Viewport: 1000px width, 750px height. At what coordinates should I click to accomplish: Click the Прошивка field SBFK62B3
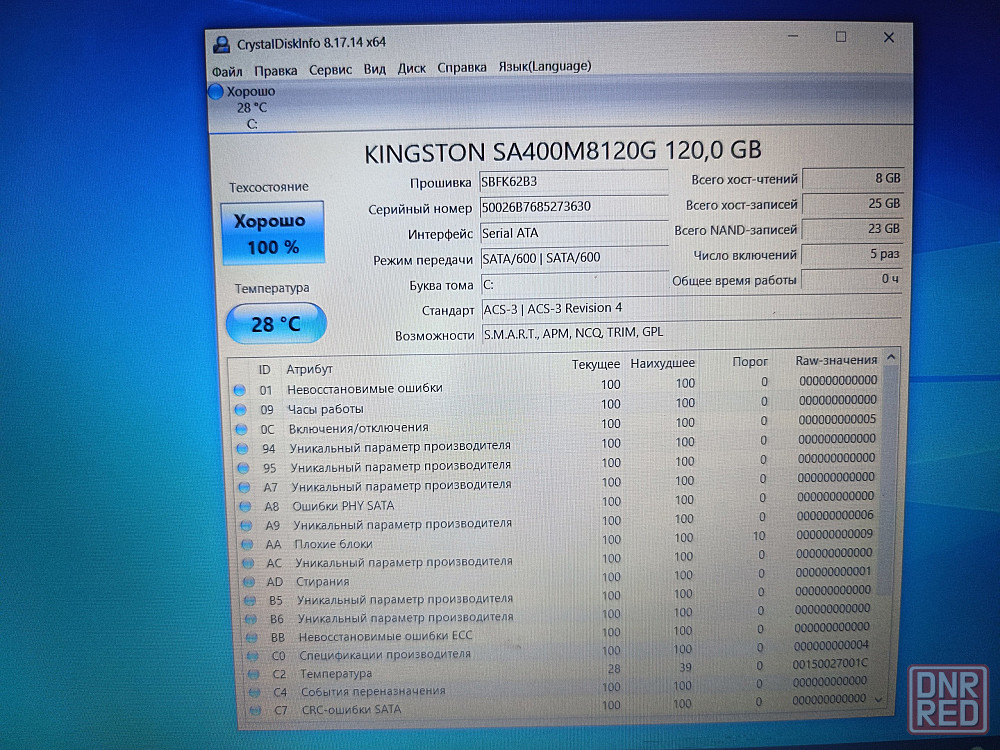(573, 182)
